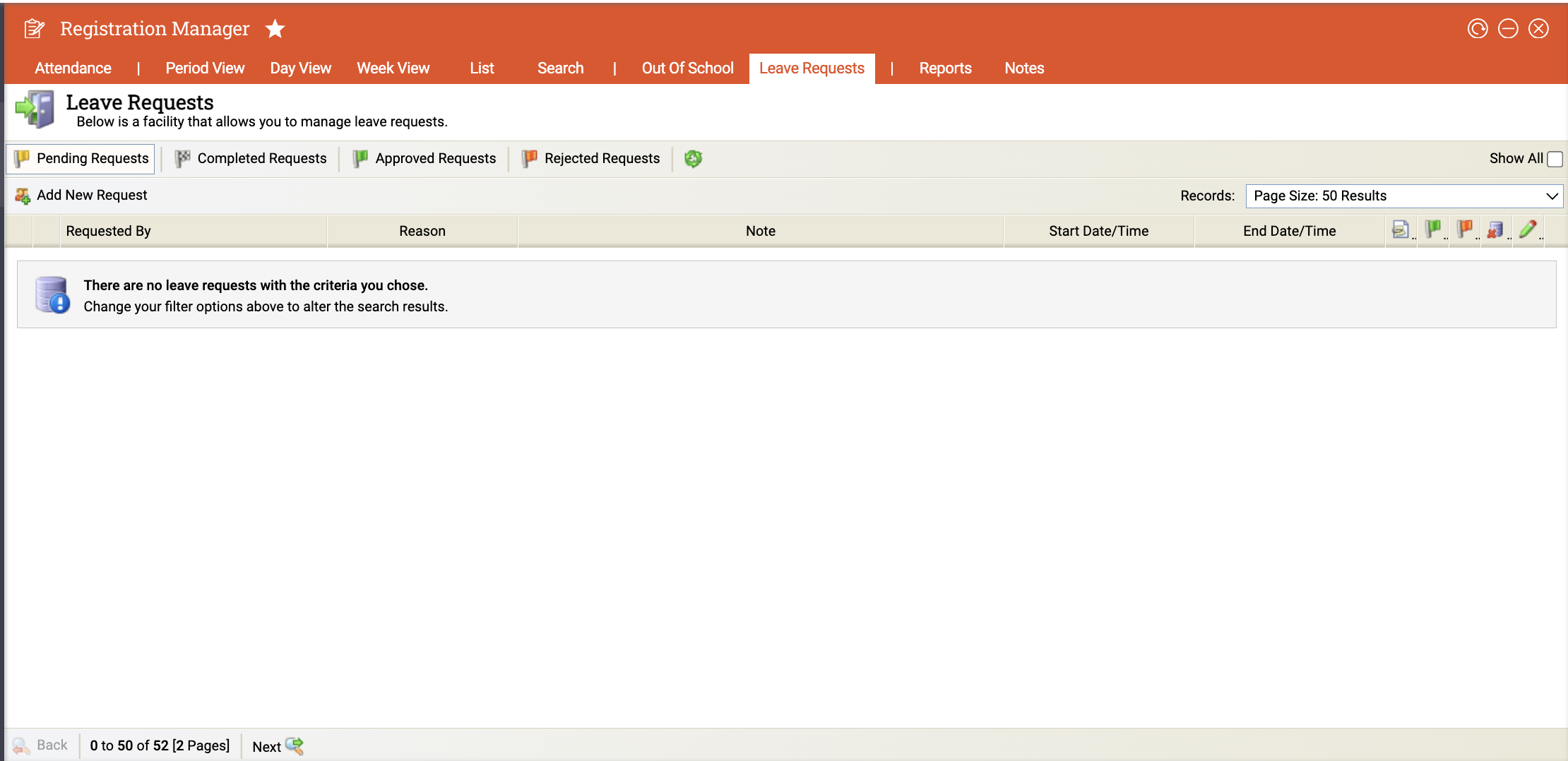The height and width of the screenshot is (761, 1568).
Task: Click the orange flag reject column icon
Action: pos(1464,229)
